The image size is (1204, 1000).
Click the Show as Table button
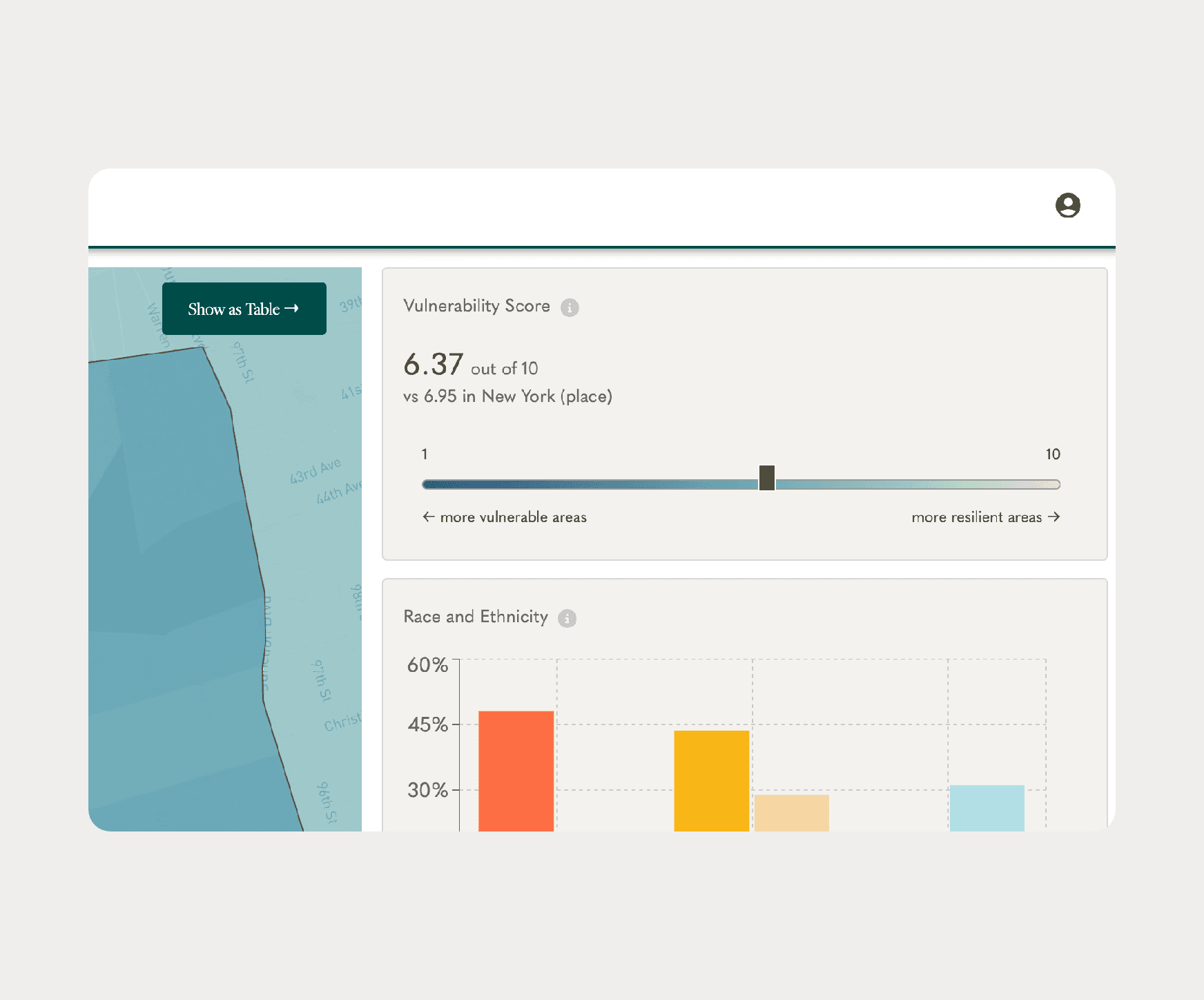pos(244,309)
